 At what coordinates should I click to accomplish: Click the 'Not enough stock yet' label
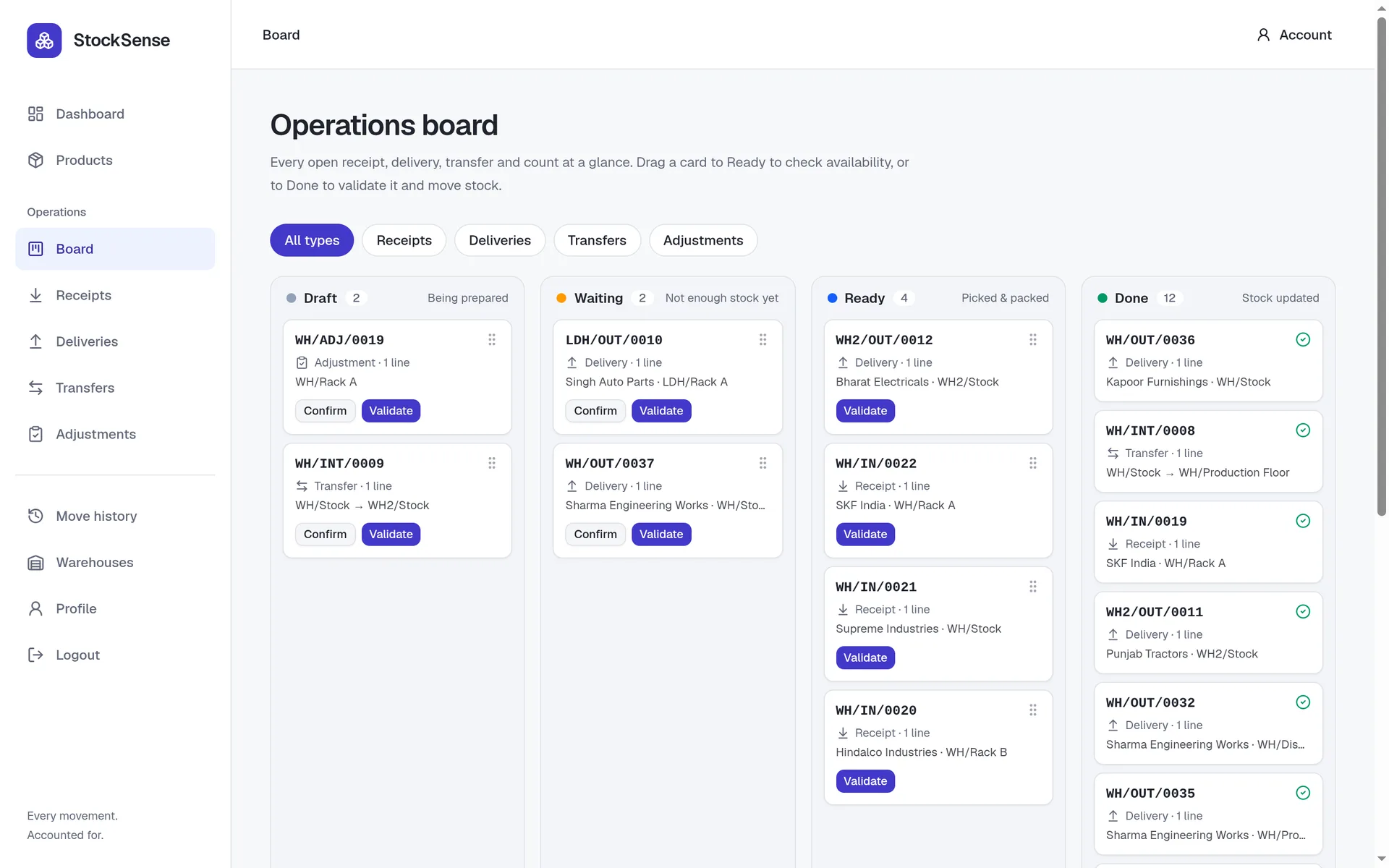[x=722, y=298]
